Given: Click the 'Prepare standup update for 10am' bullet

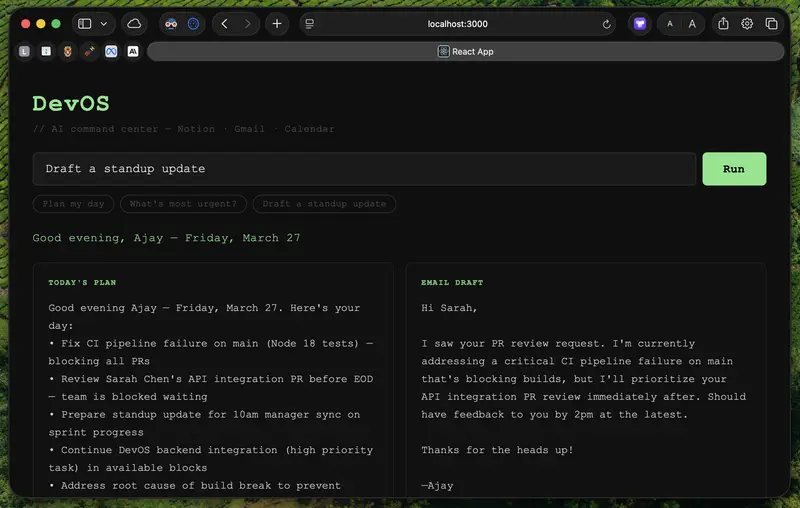Looking at the screenshot, I should pyautogui.click(x=205, y=423).
